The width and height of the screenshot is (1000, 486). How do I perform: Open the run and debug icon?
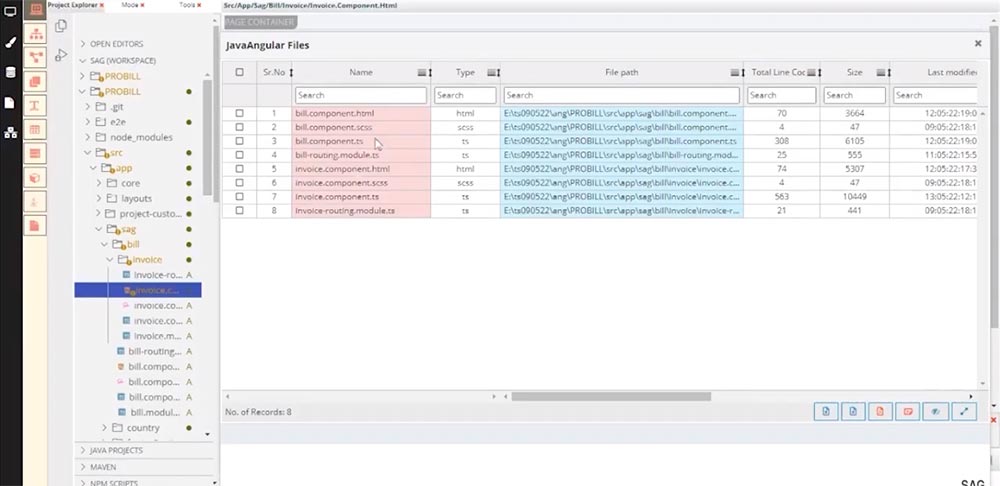61,55
